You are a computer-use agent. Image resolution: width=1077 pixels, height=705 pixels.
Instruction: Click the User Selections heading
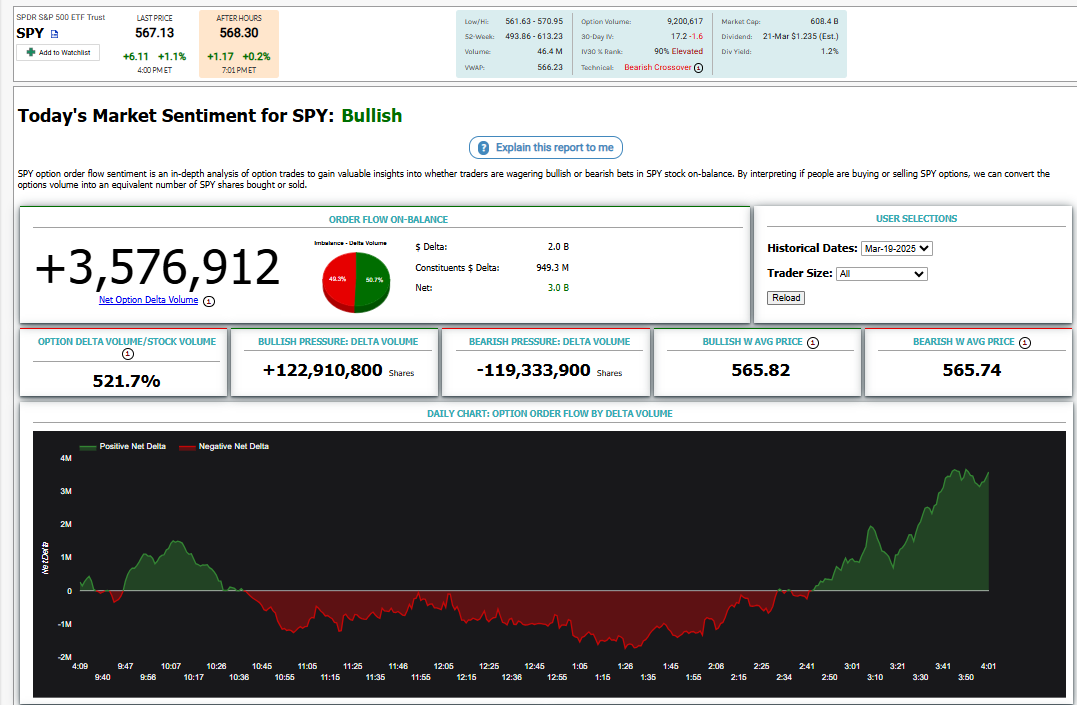916,219
